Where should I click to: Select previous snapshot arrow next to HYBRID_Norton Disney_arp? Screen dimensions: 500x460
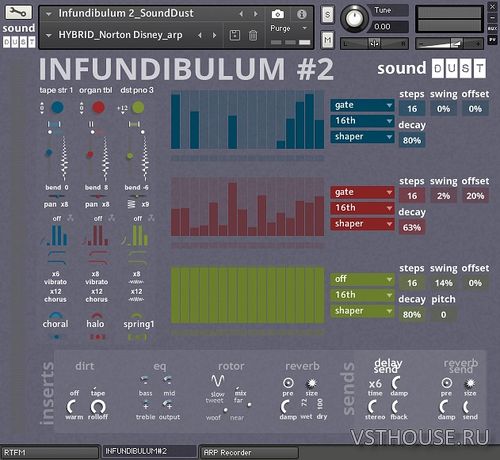(x=200, y=35)
